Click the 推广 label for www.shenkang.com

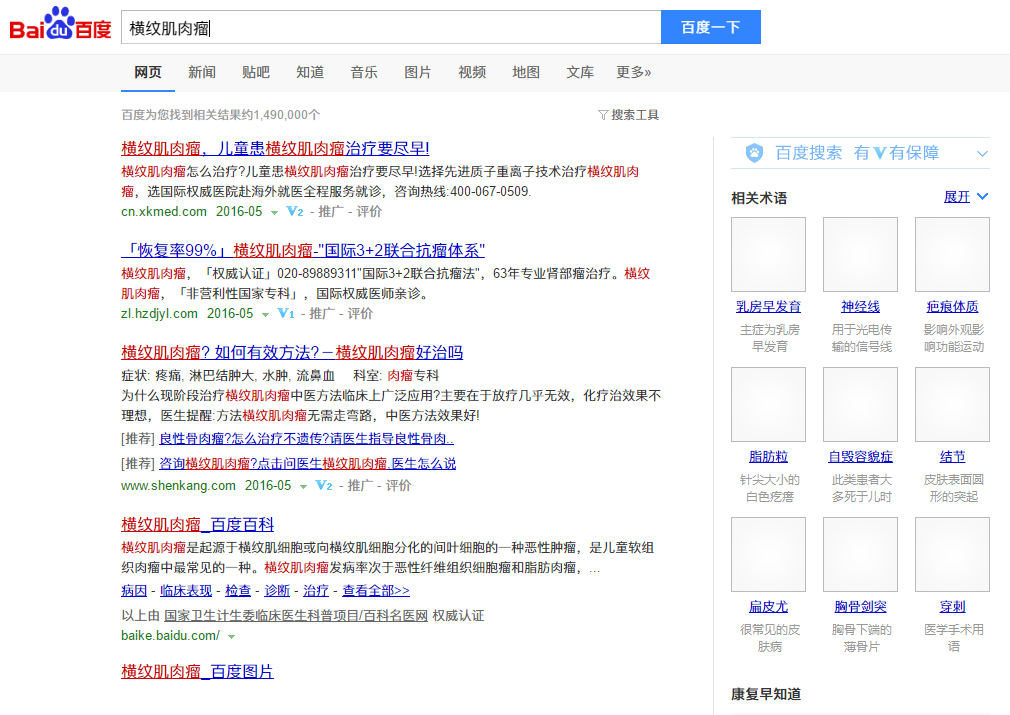coord(361,486)
